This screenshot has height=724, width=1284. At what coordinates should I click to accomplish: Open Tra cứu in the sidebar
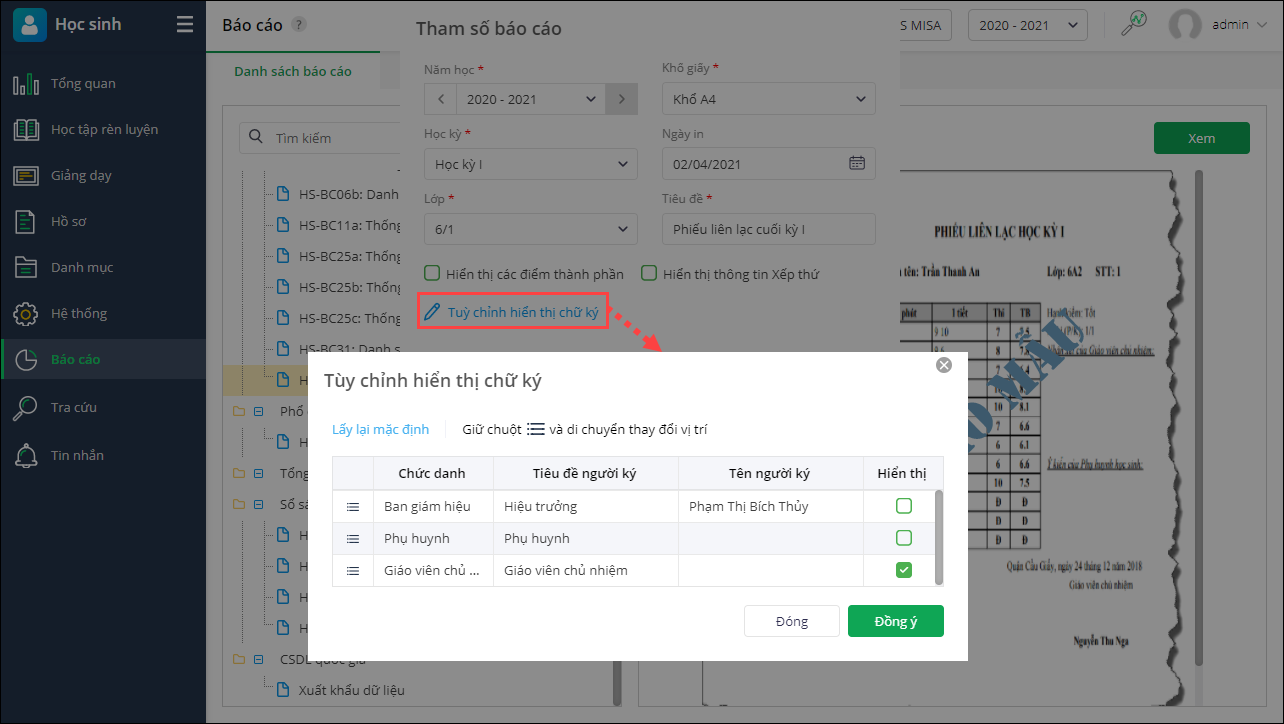(x=103, y=408)
